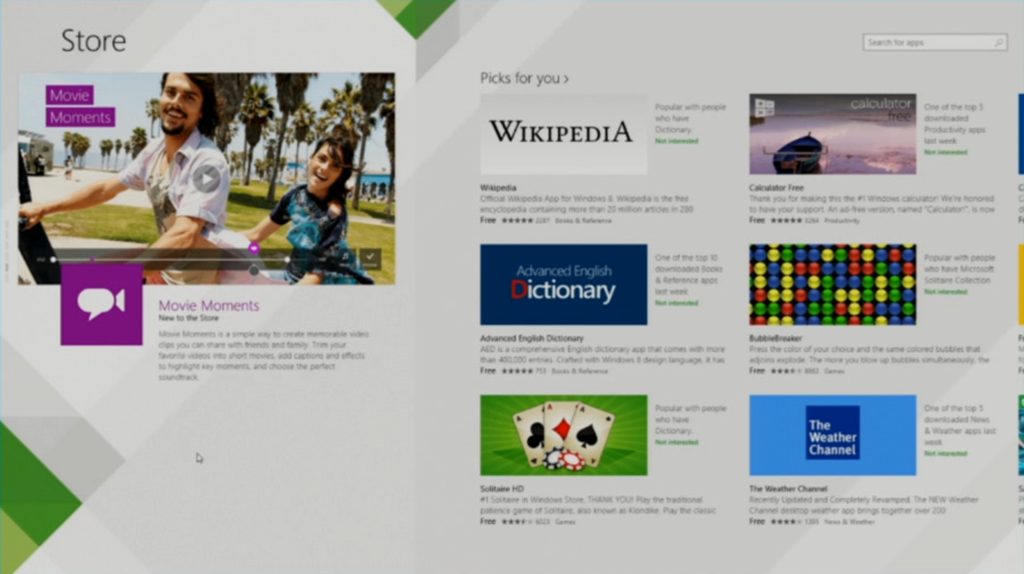Mark The Weather Channel as Not interested
The height and width of the screenshot is (574, 1024).
(x=945, y=453)
